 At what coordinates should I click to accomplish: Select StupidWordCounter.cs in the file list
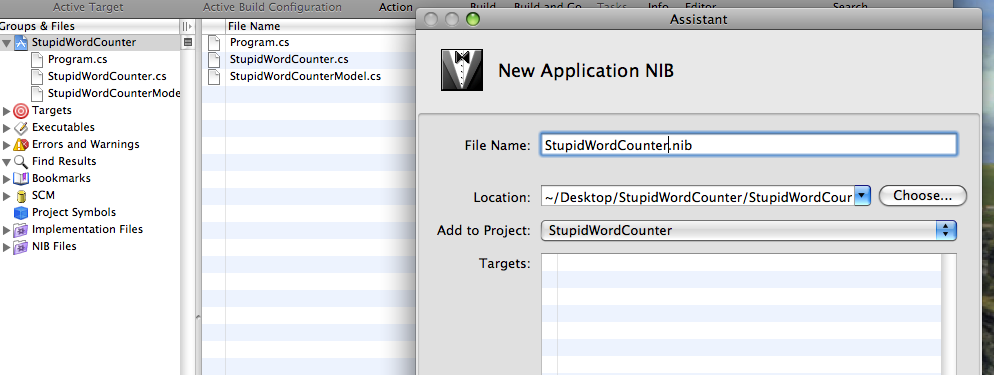click(289, 60)
